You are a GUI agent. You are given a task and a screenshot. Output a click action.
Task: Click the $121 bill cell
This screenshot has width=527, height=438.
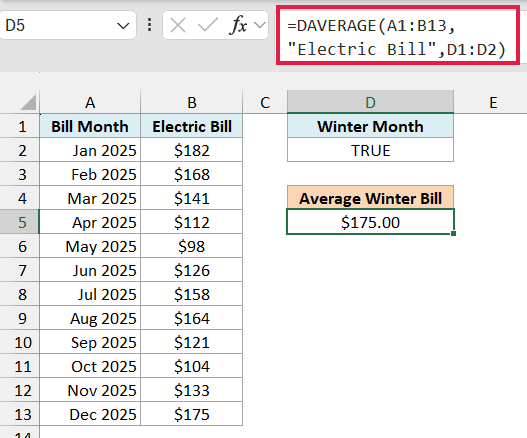coord(192,342)
